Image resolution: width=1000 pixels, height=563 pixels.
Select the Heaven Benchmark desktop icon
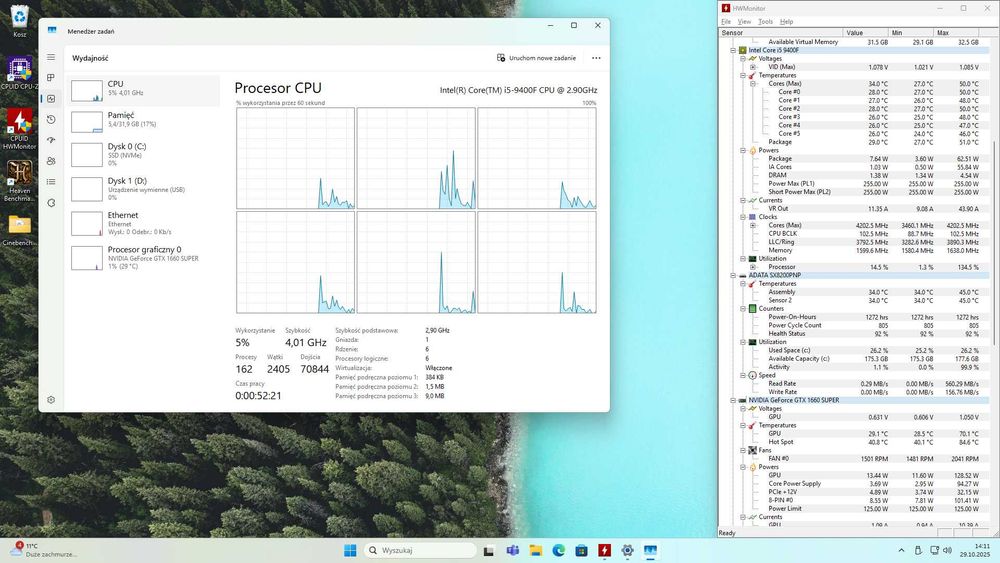(20, 182)
